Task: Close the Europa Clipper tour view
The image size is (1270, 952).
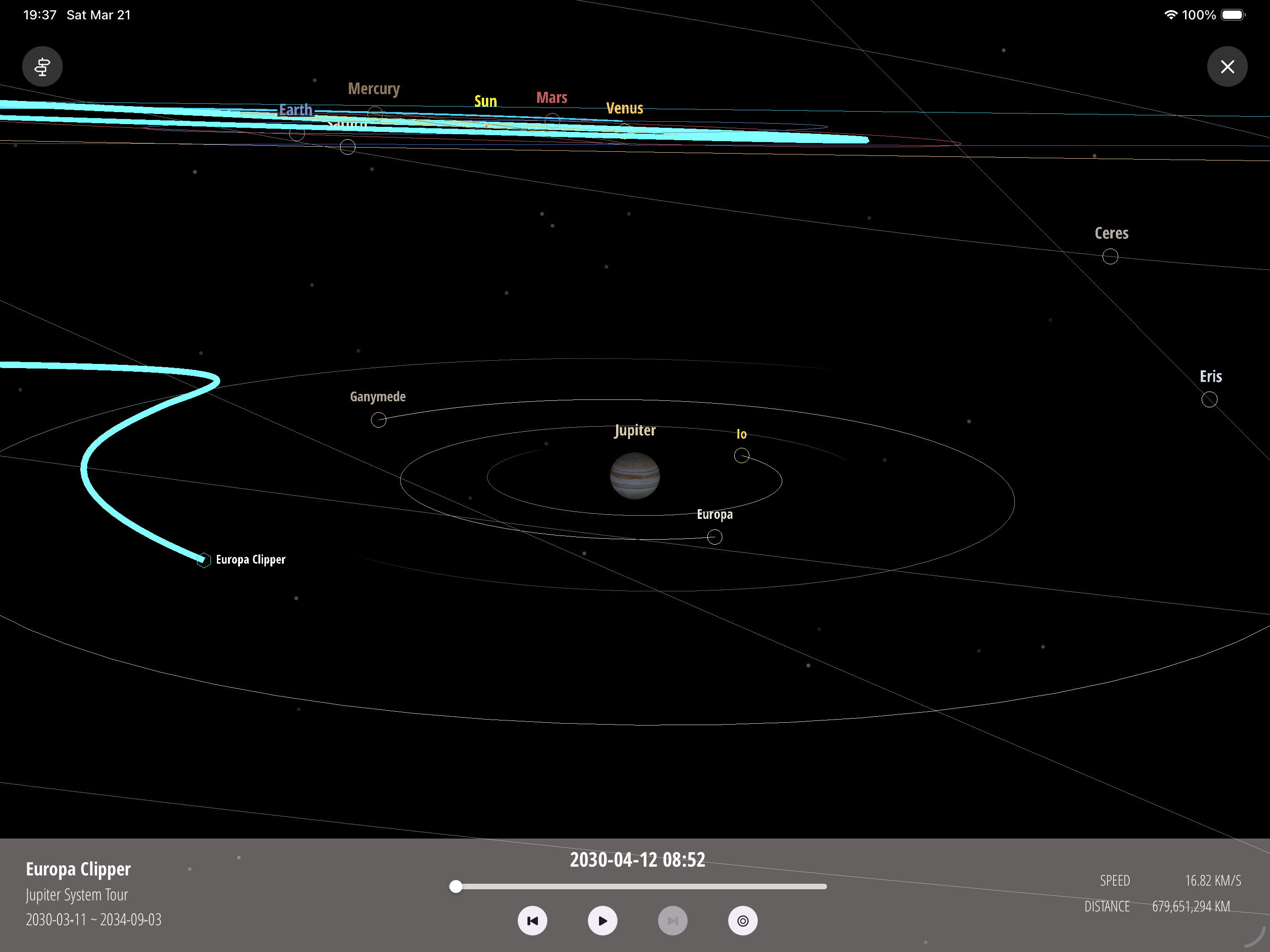Action: [x=1228, y=66]
